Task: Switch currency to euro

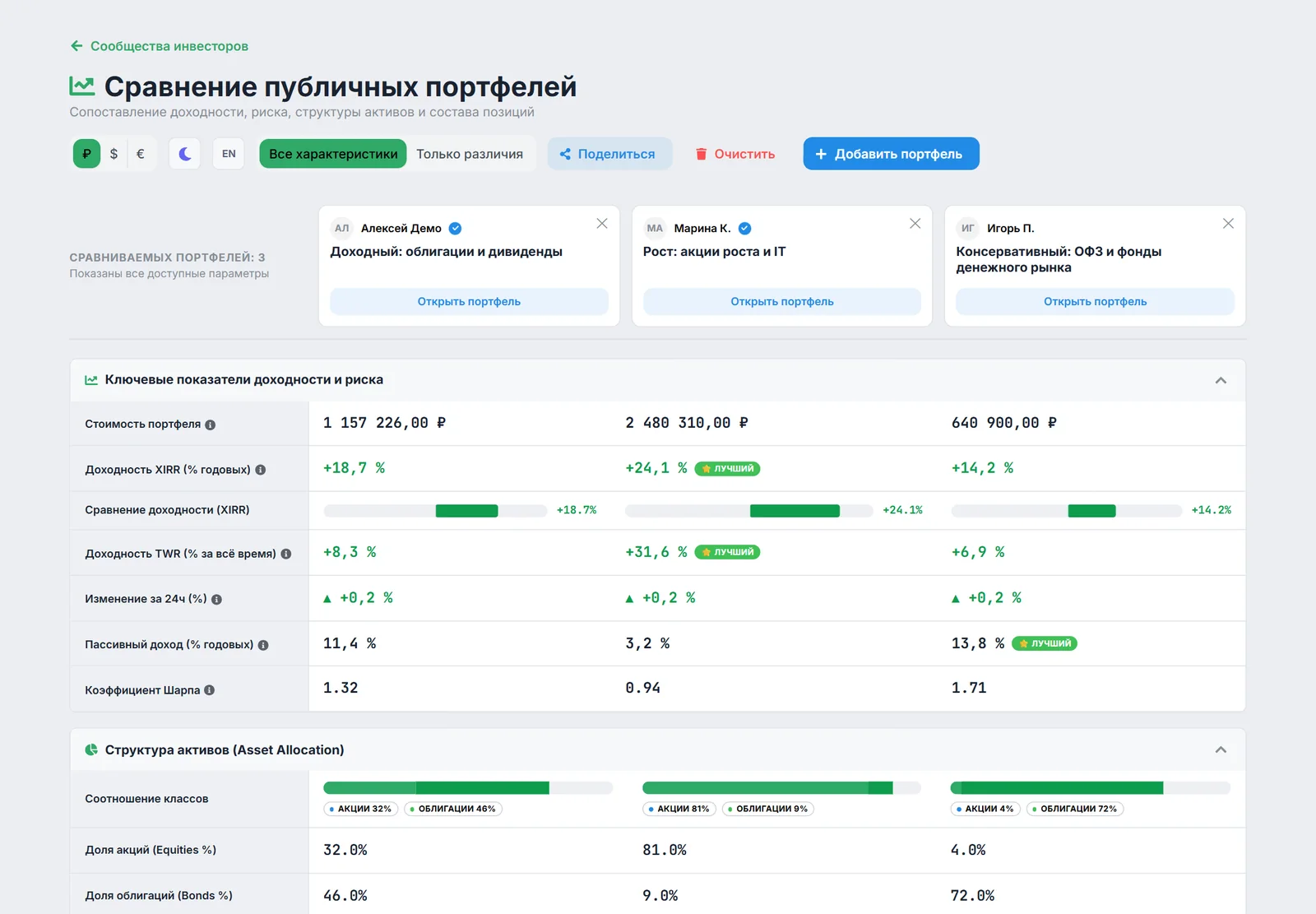Action: 141,154
